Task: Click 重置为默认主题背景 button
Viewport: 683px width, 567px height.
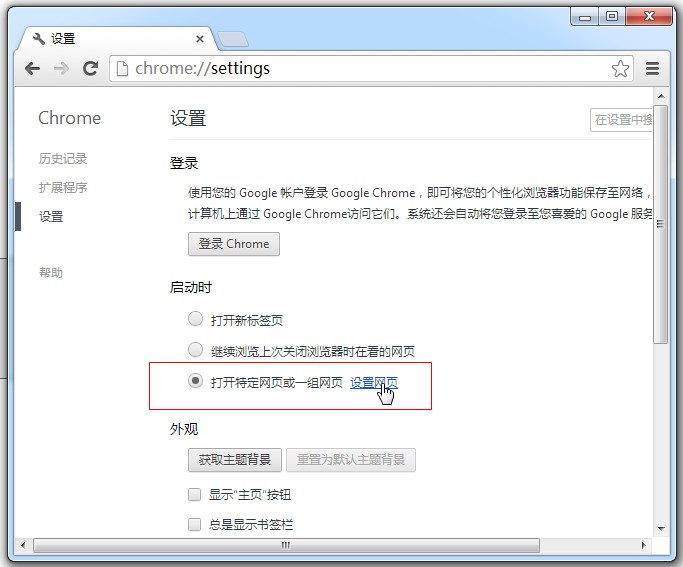Action: [351, 460]
